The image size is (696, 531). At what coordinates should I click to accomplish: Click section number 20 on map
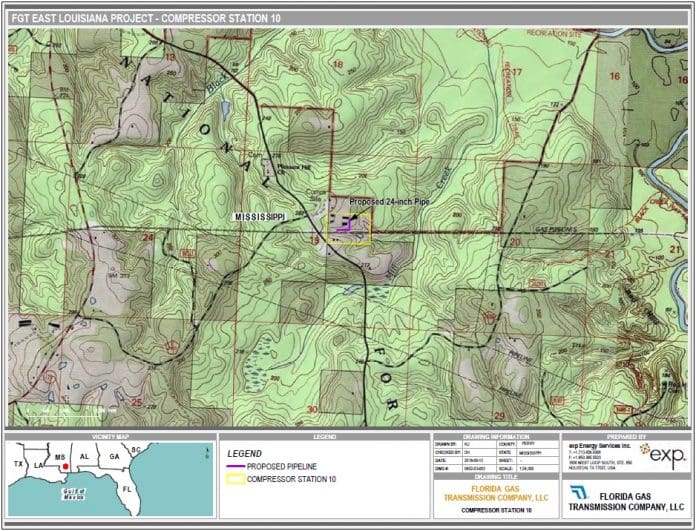515,242
